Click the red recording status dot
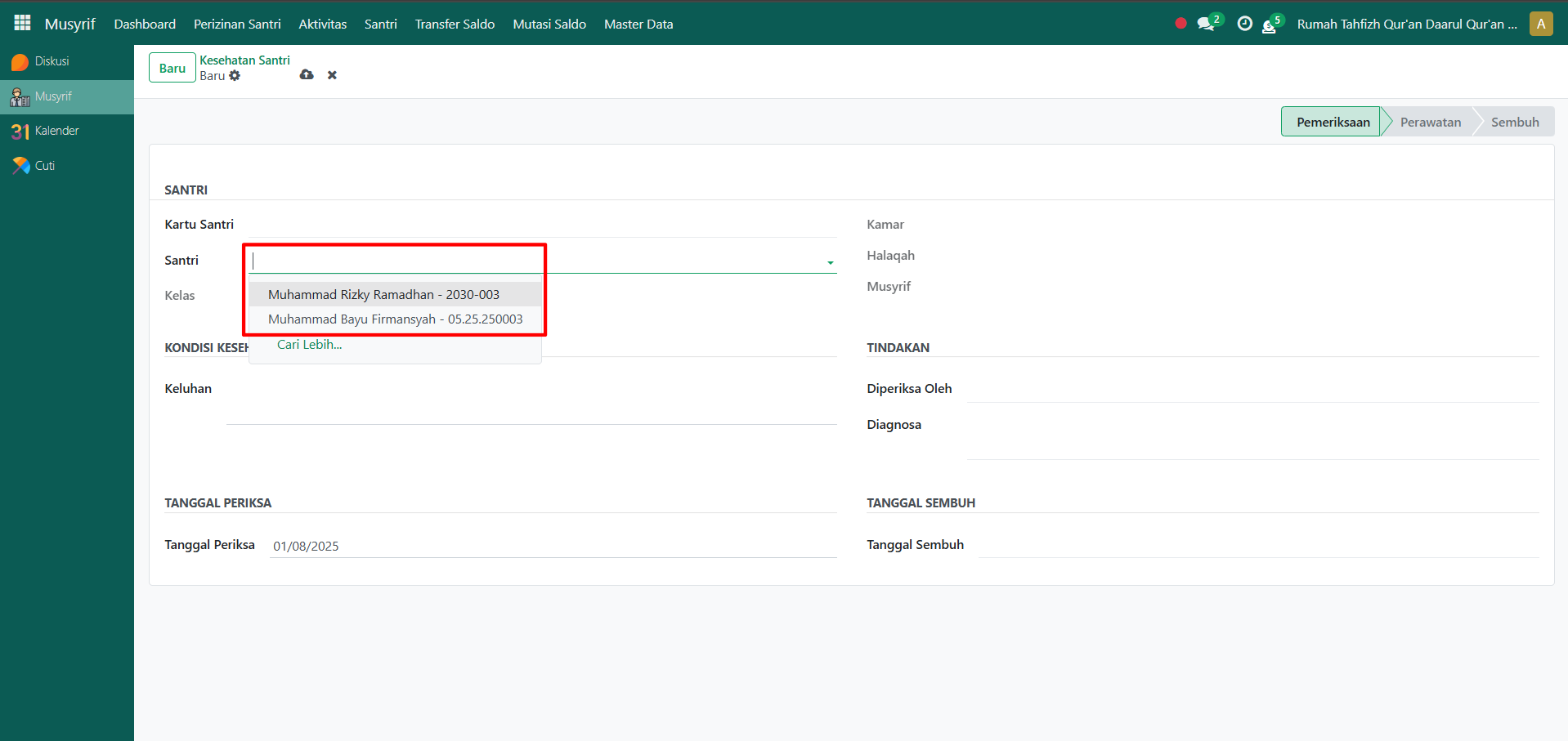The image size is (1568, 741). 1180,24
